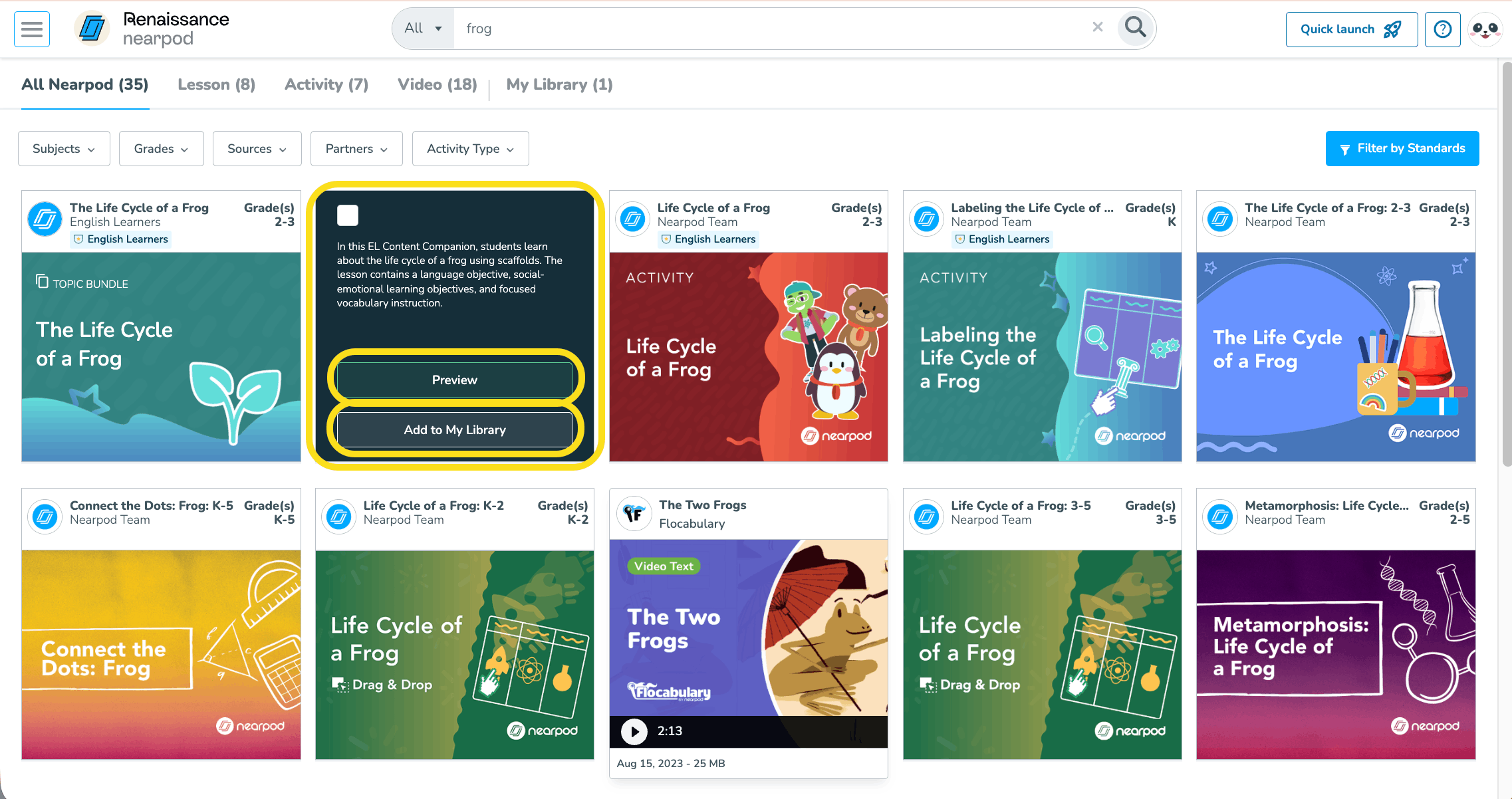Click Filter by Standards button
The image size is (1512, 799).
[1402, 148]
